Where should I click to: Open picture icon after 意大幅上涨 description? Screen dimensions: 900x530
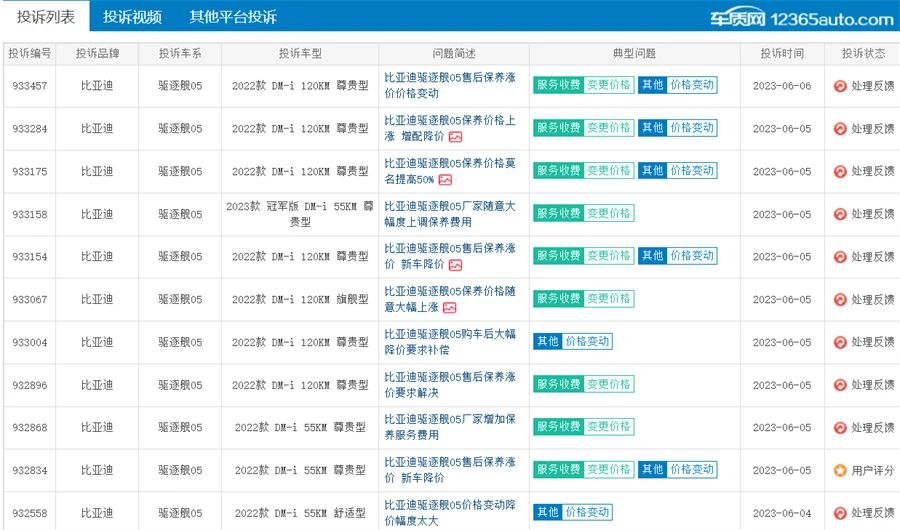pos(449,308)
